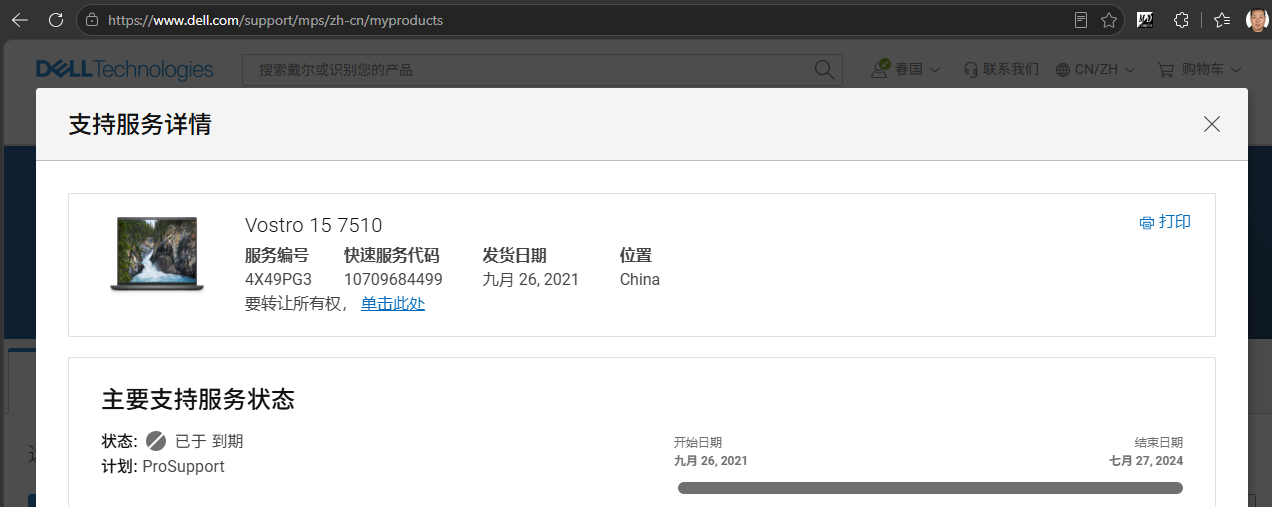Click plan ProSupport text
1272x507 pixels.
(x=183, y=466)
